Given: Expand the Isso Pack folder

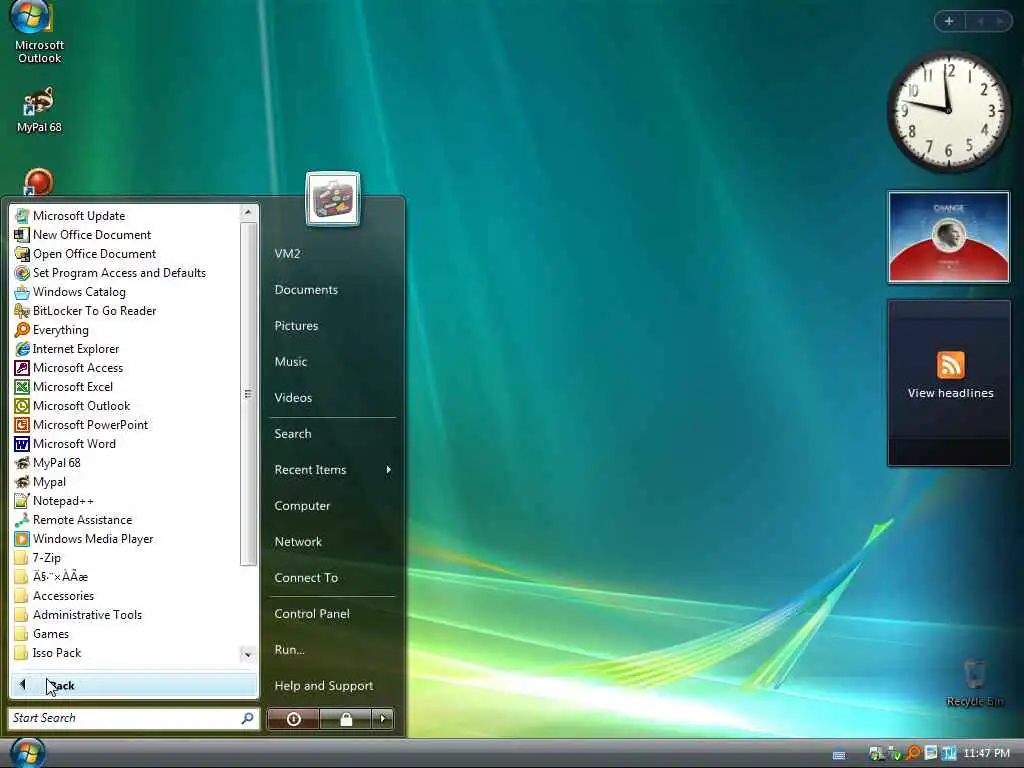Looking at the screenshot, I should [125, 652].
